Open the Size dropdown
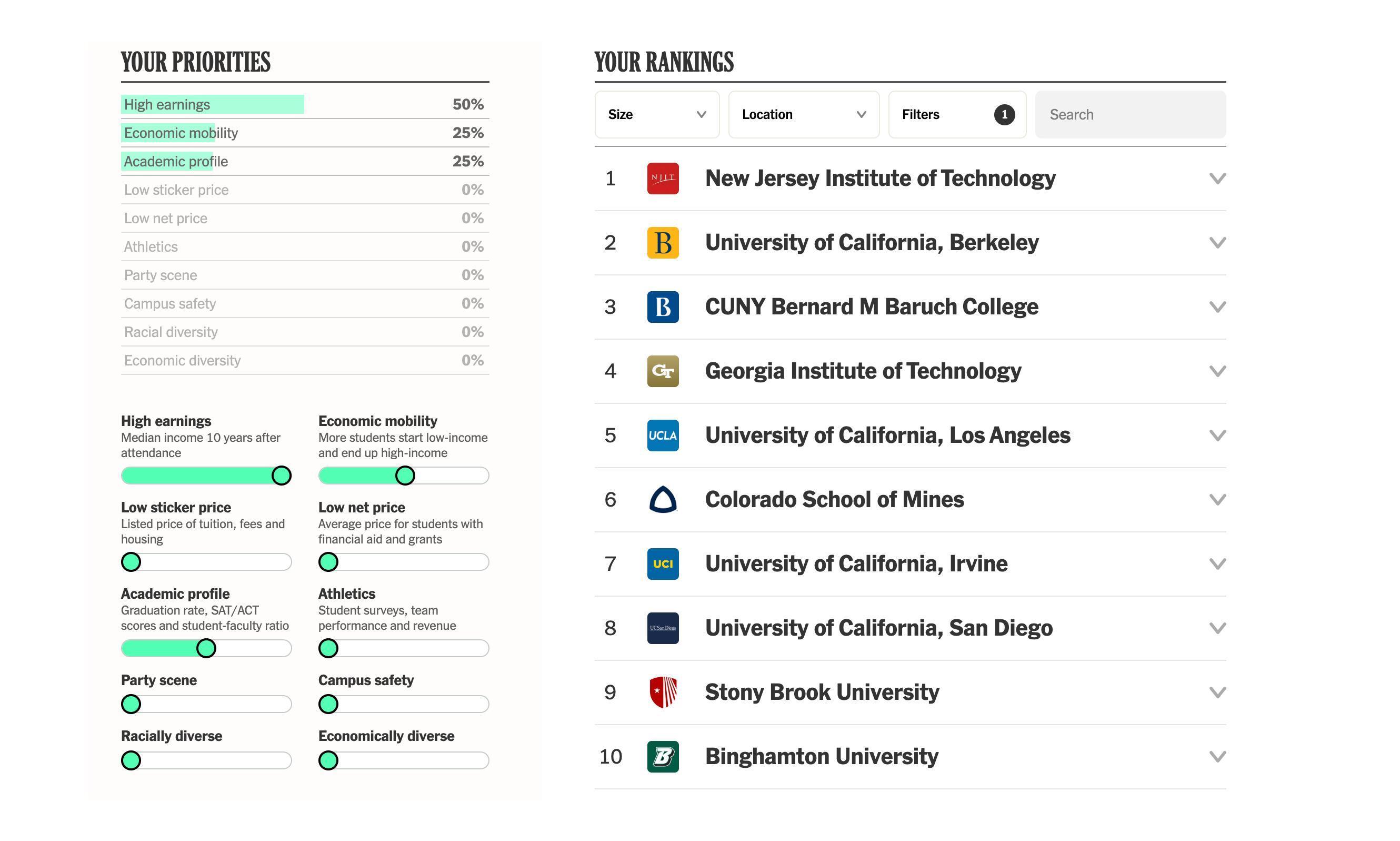This screenshot has width=1400, height=841. pyautogui.click(x=656, y=114)
